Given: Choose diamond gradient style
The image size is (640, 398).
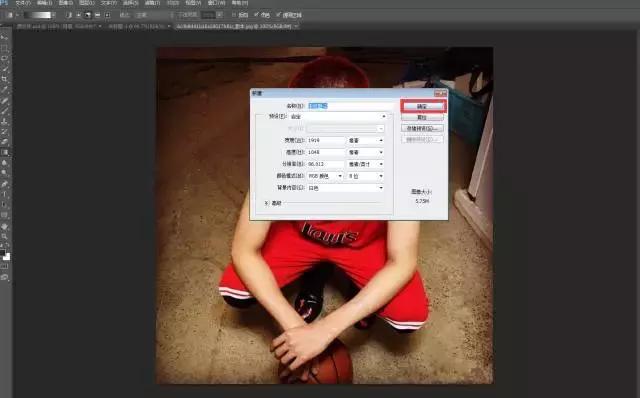Looking at the screenshot, I should 107,15.
